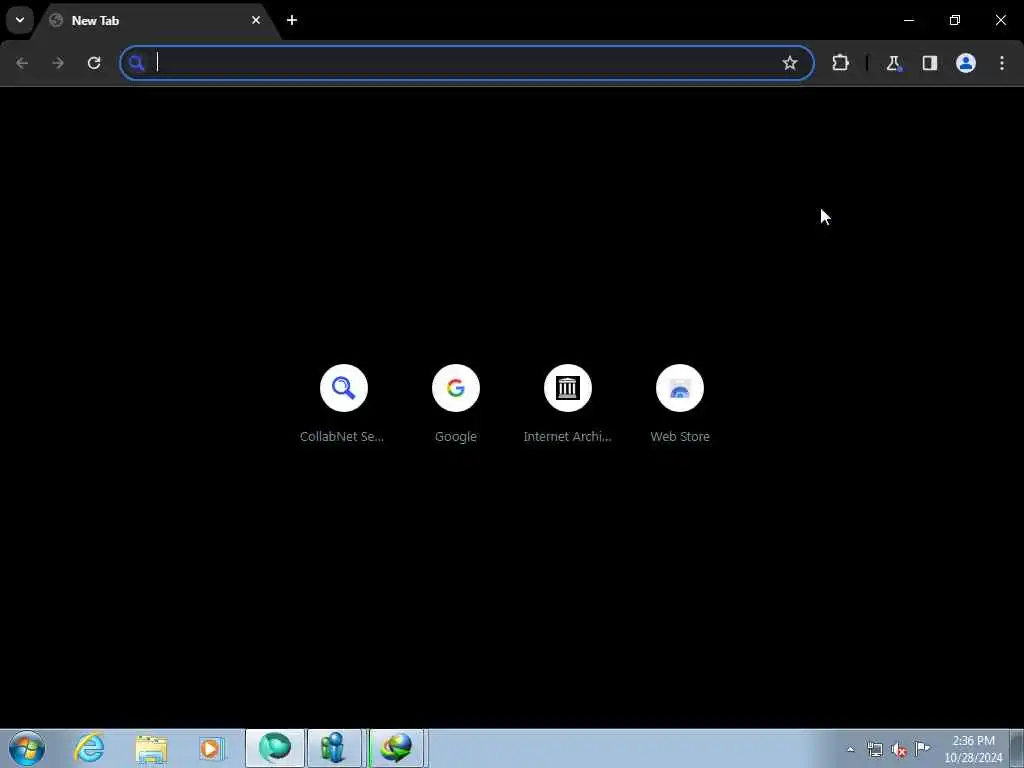This screenshot has height=768, width=1024.
Task: Open Windows Media Player from taskbar
Action: (211, 748)
